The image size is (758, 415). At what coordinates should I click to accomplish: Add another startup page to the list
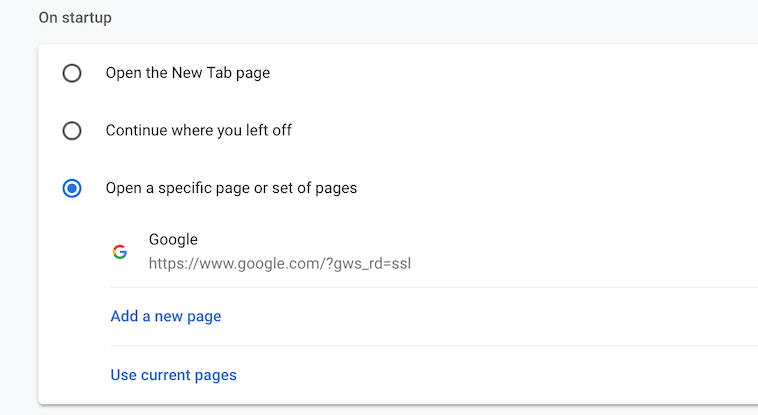point(166,316)
